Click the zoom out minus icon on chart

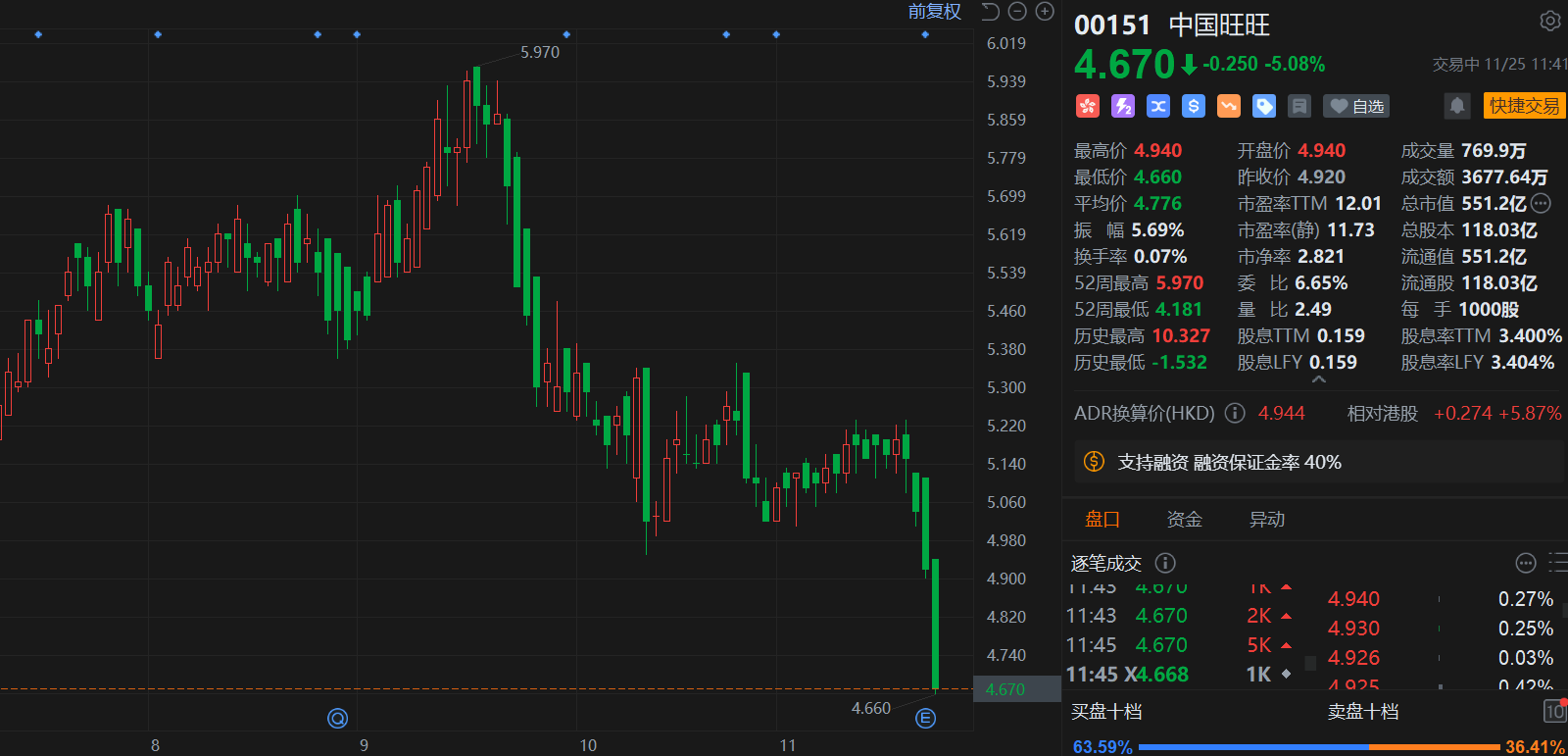1017,12
